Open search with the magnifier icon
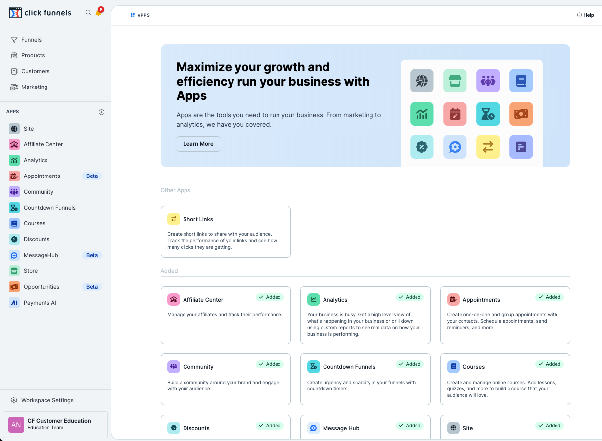Screen dimensions: 602x441 [88, 12]
